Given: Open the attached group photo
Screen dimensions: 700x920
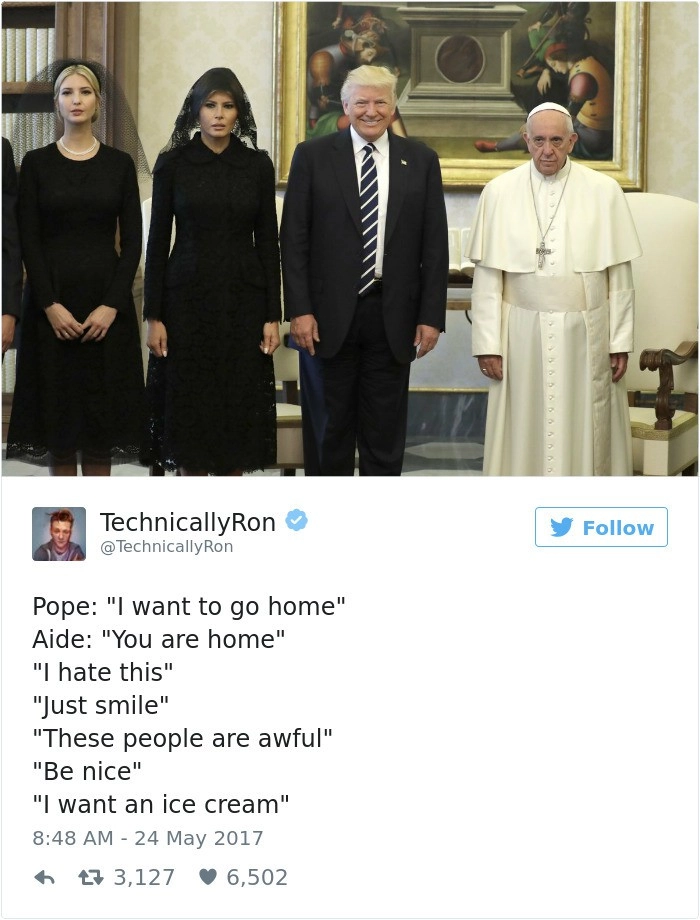Looking at the screenshot, I should [x=350, y=239].
